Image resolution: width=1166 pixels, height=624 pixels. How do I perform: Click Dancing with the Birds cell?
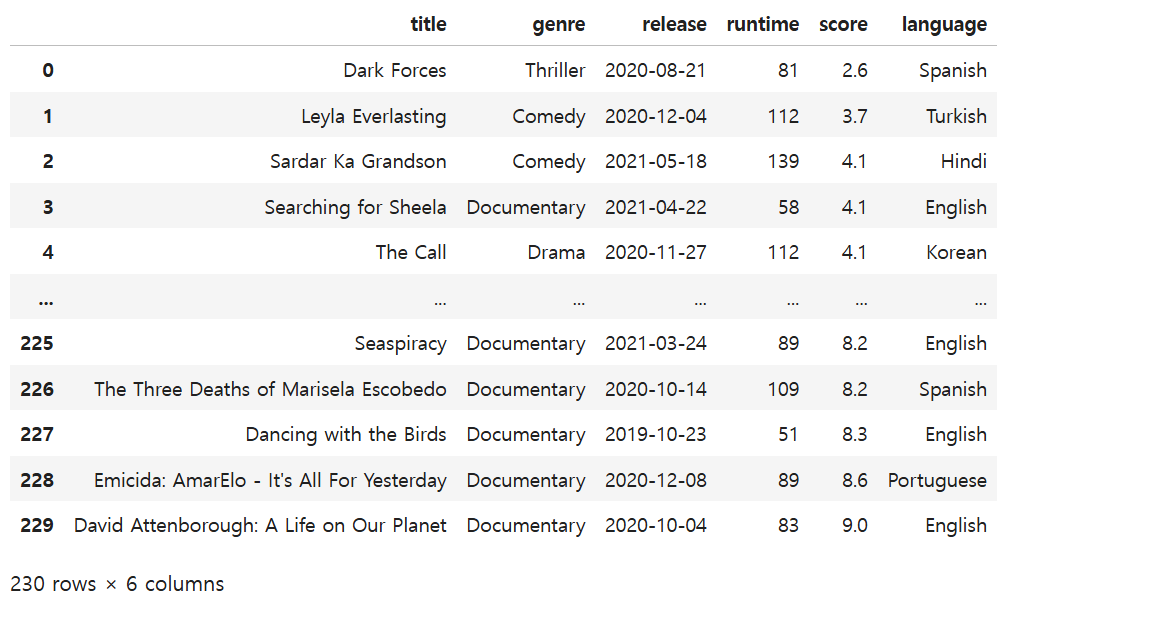tap(346, 435)
